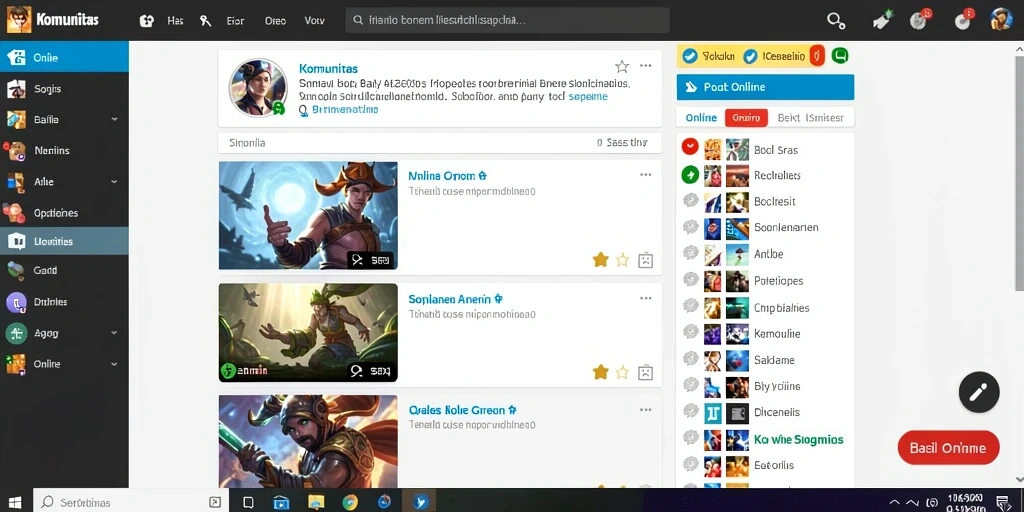Open the Oreo top menu item
Viewport: 1024px width, 512px height.
point(275,21)
